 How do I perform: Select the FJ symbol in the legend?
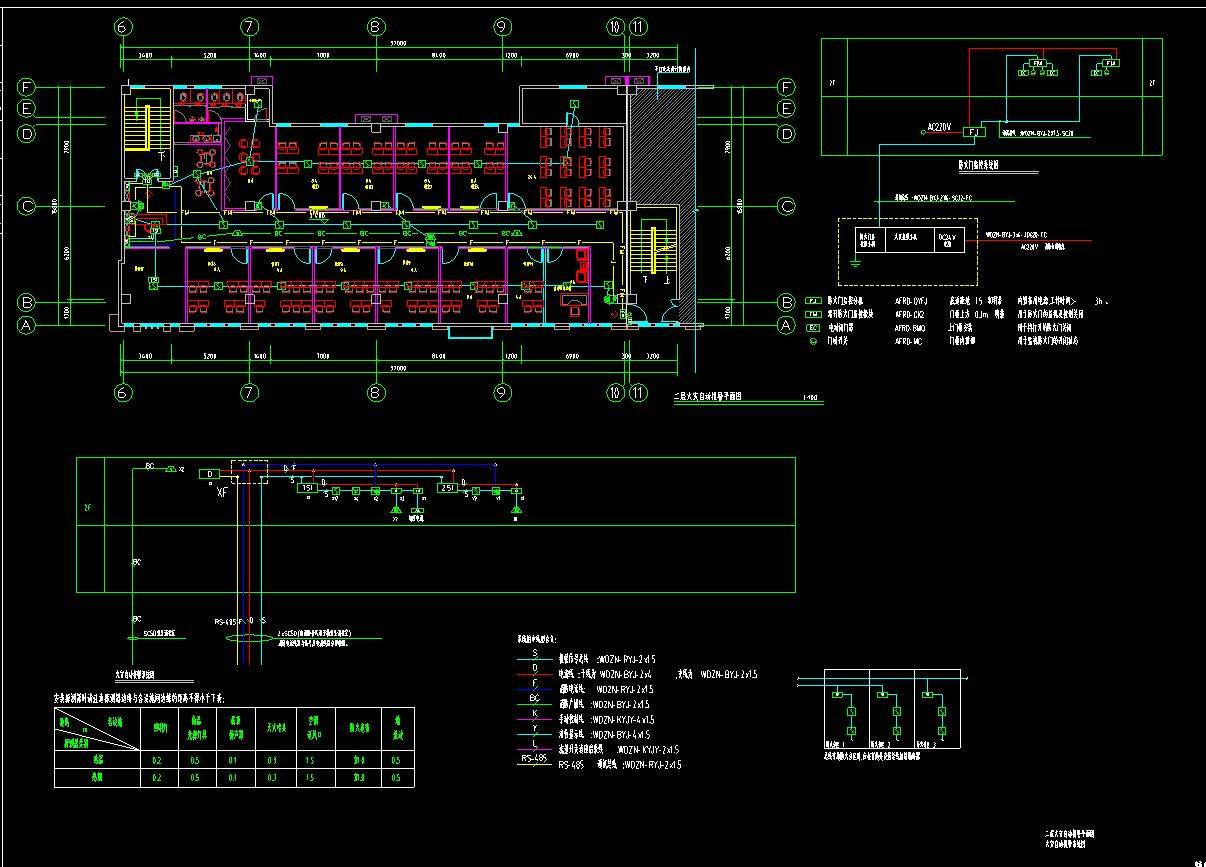click(813, 300)
